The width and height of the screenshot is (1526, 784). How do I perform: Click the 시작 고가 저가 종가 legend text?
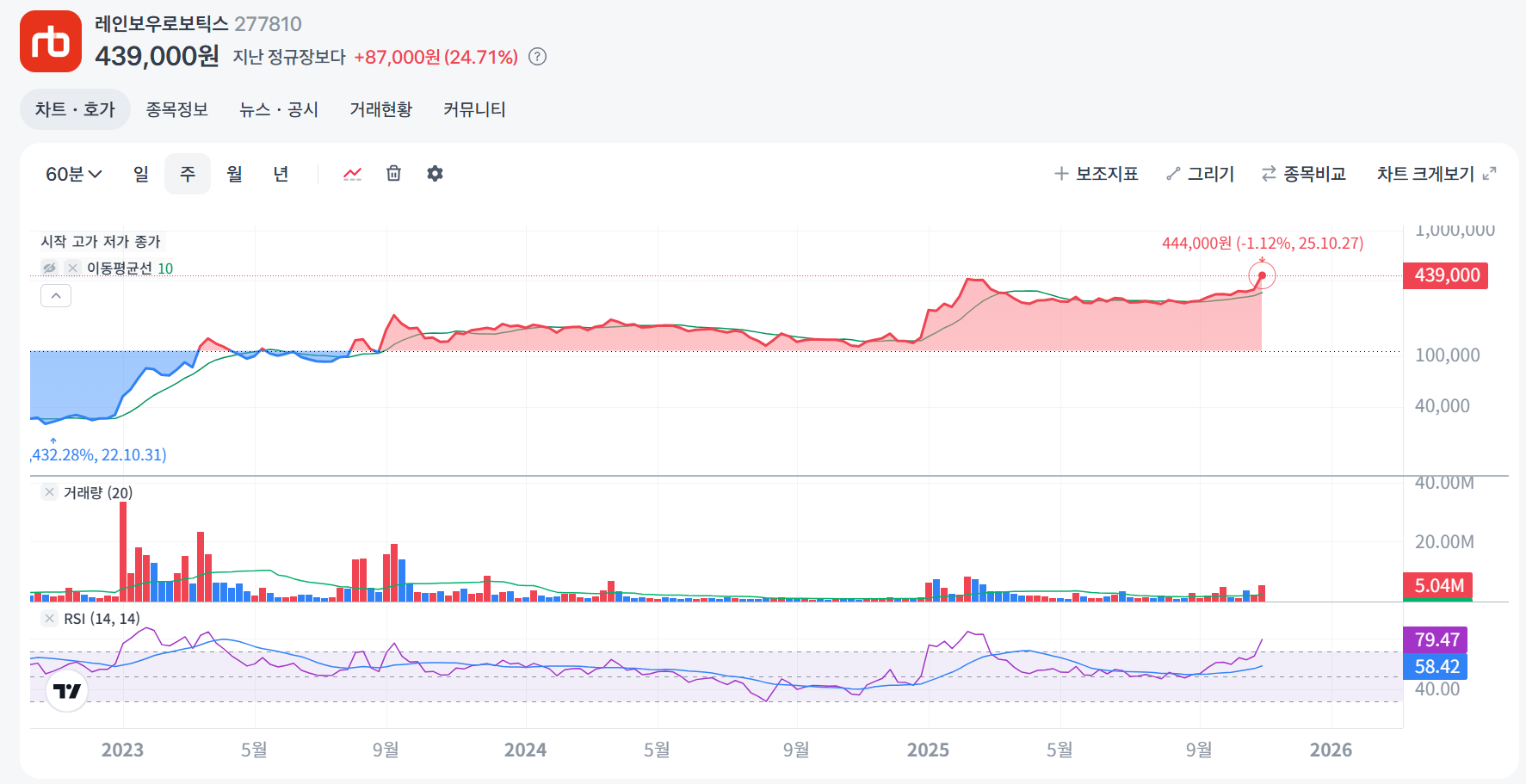click(101, 242)
